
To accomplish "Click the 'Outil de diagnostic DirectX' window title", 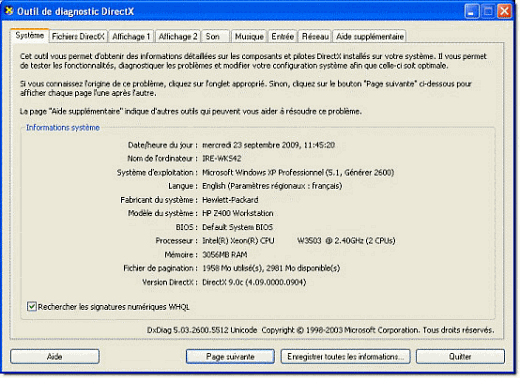I will (x=76, y=12).
